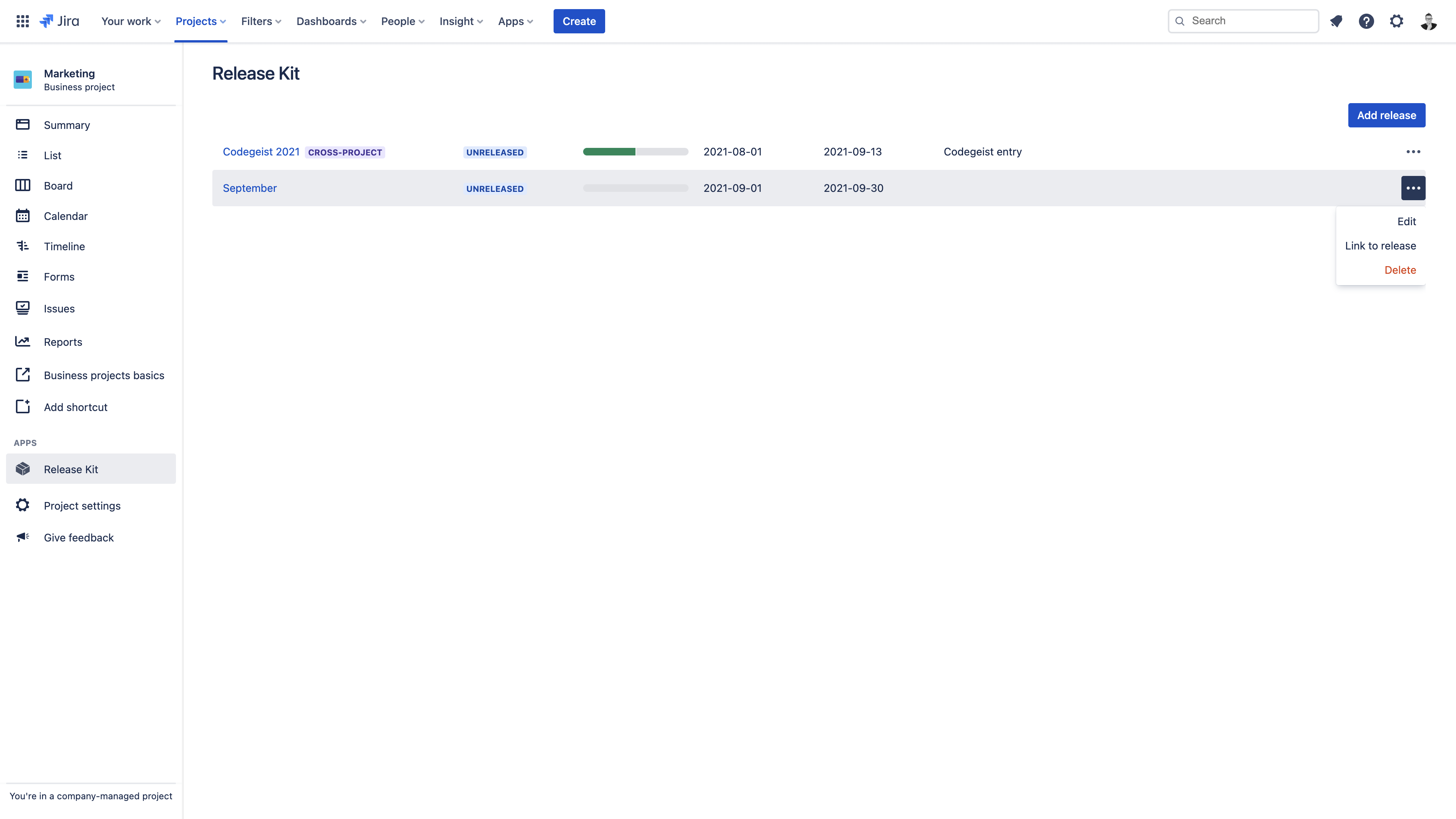1456x819 pixels.
Task: Expand the Dashboards dropdown
Action: coord(331,22)
